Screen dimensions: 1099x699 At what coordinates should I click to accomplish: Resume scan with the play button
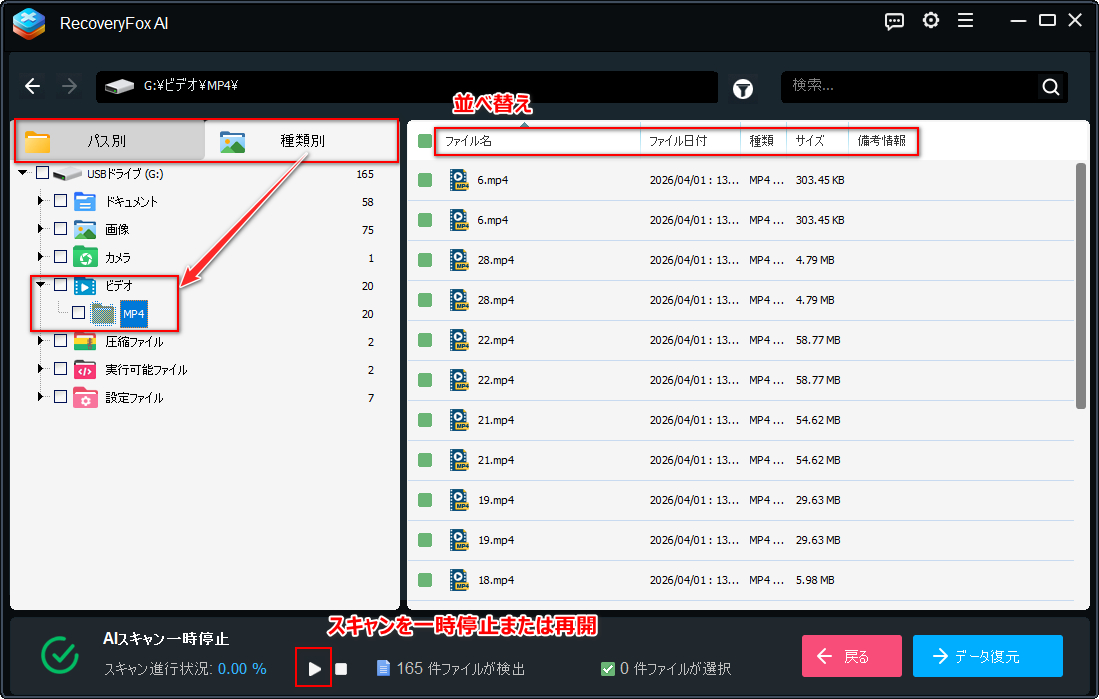pyautogui.click(x=314, y=669)
